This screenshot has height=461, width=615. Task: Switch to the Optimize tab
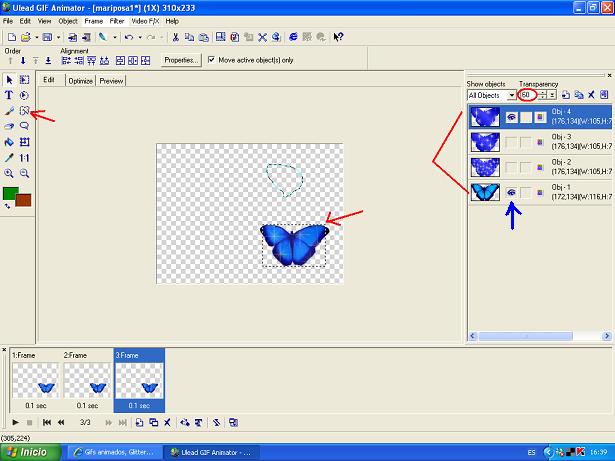click(80, 81)
